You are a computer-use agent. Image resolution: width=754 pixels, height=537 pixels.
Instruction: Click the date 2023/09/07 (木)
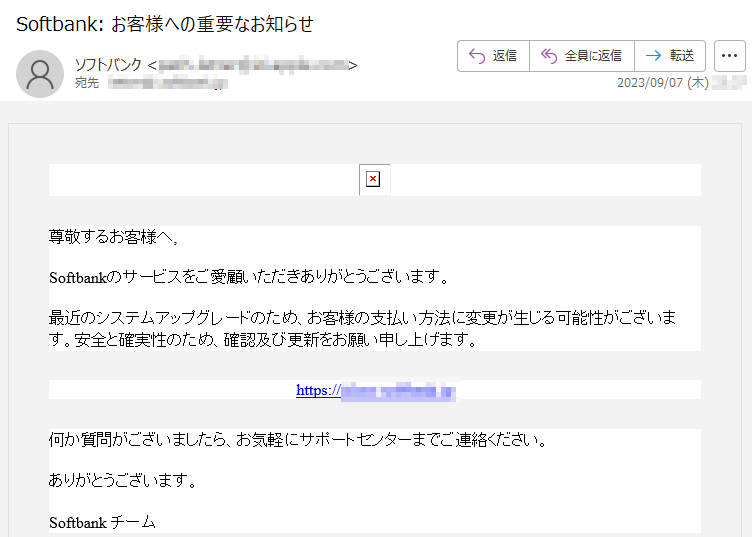click(663, 83)
